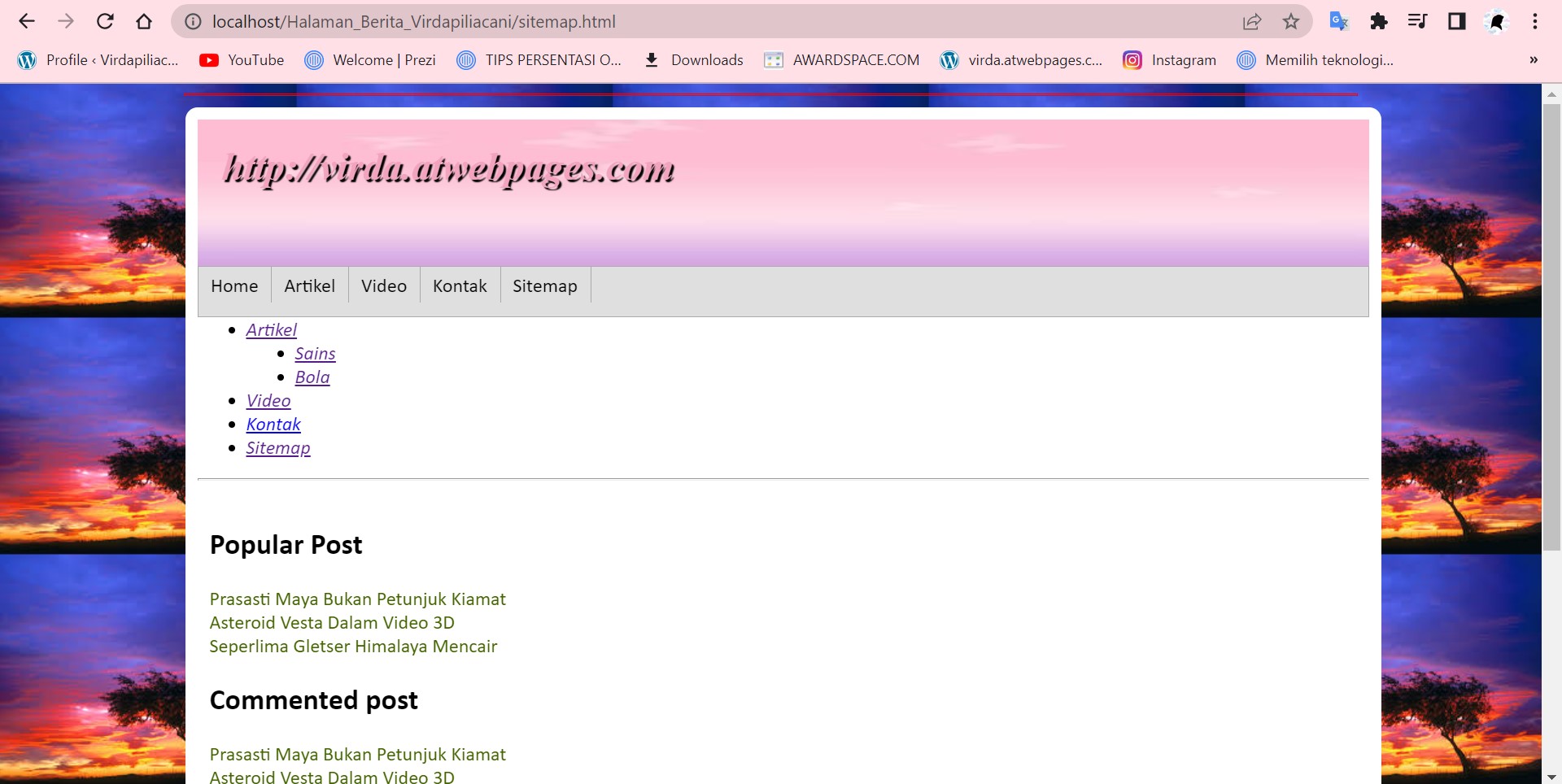The image size is (1562, 784).
Task: Open Chrome three-dot menu
Action: (x=1535, y=22)
